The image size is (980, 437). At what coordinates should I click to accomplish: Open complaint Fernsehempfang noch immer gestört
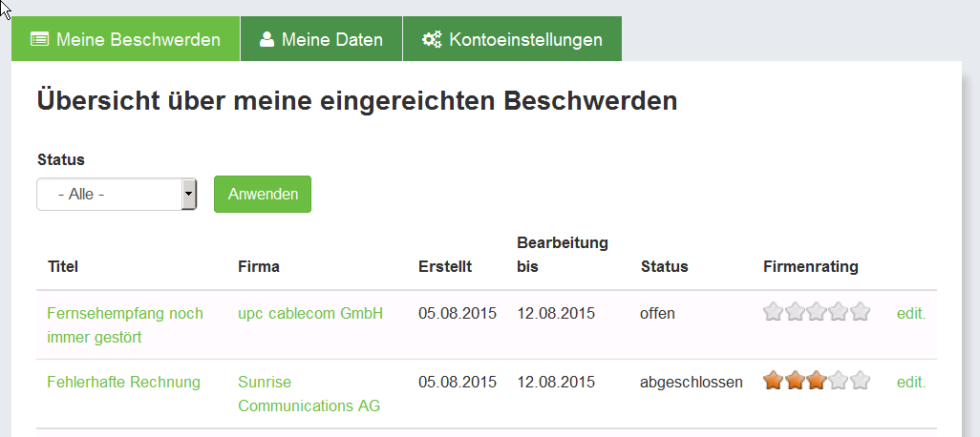(125, 325)
